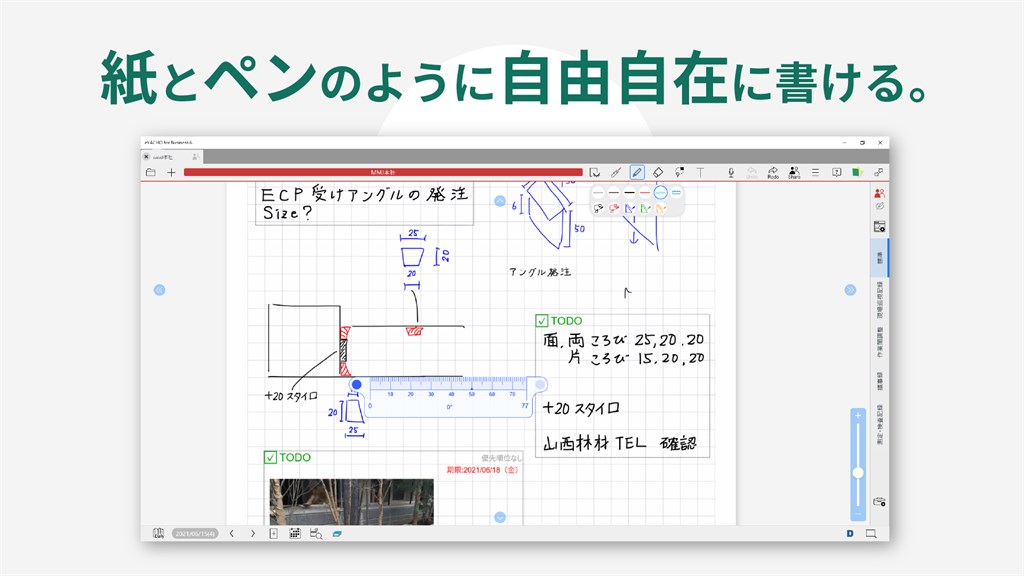The height and width of the screenshot is (576, 1024).
Task: Start voice recording with microphone icon
Action: point(731,172)
